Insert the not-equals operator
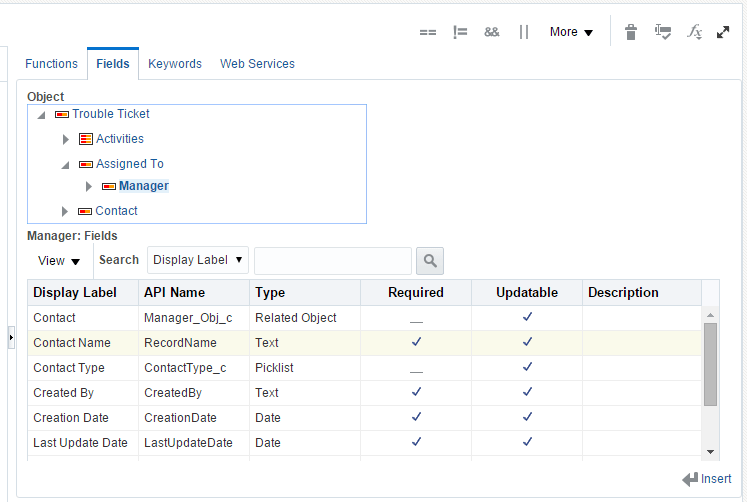The image size is (747, 502). click(460, 32)
